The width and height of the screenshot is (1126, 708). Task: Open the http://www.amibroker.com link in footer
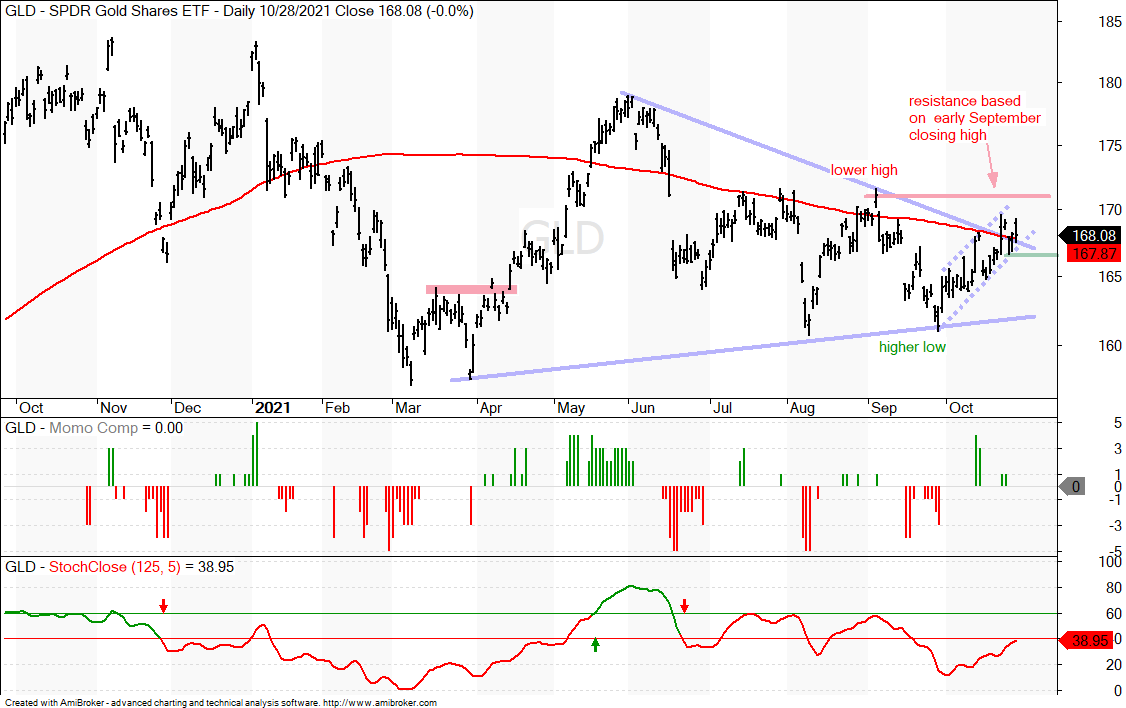pyautogui.click(x=380, y=703)
